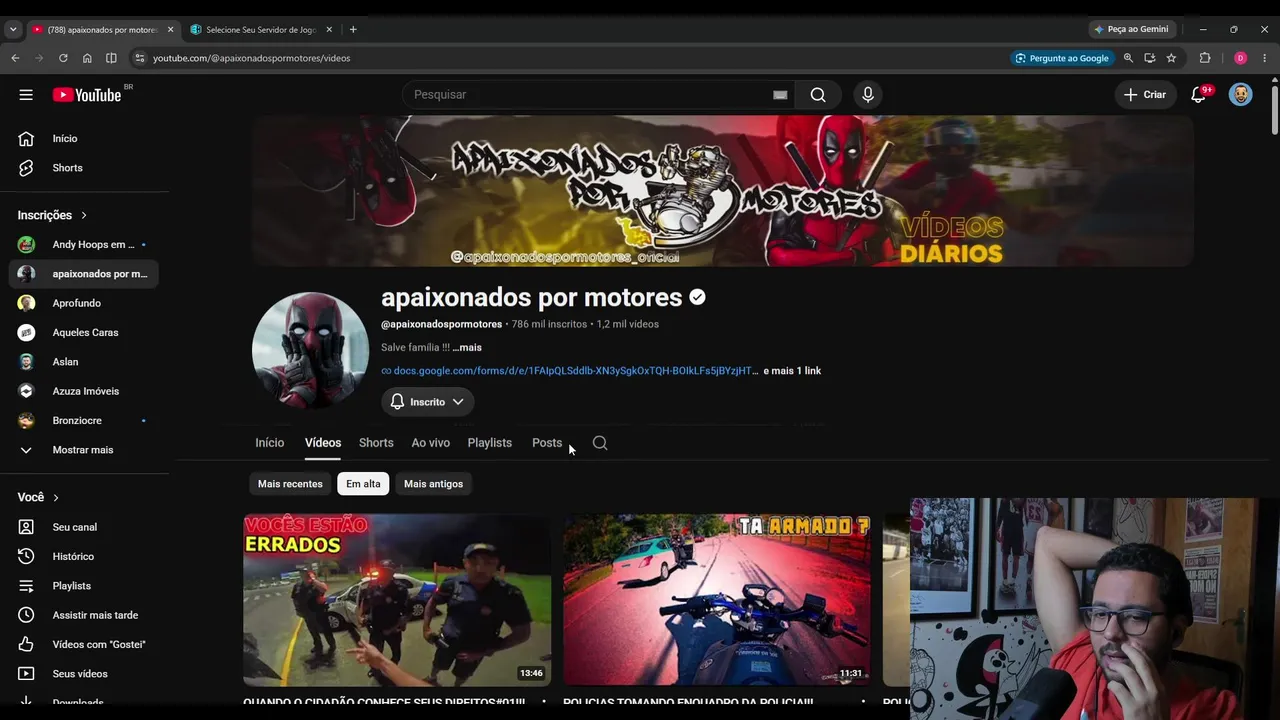The width and height of the screenshot is (1280, 720).
Task: Open the Inscrito subscription dropdown
Action: (427, 402)
